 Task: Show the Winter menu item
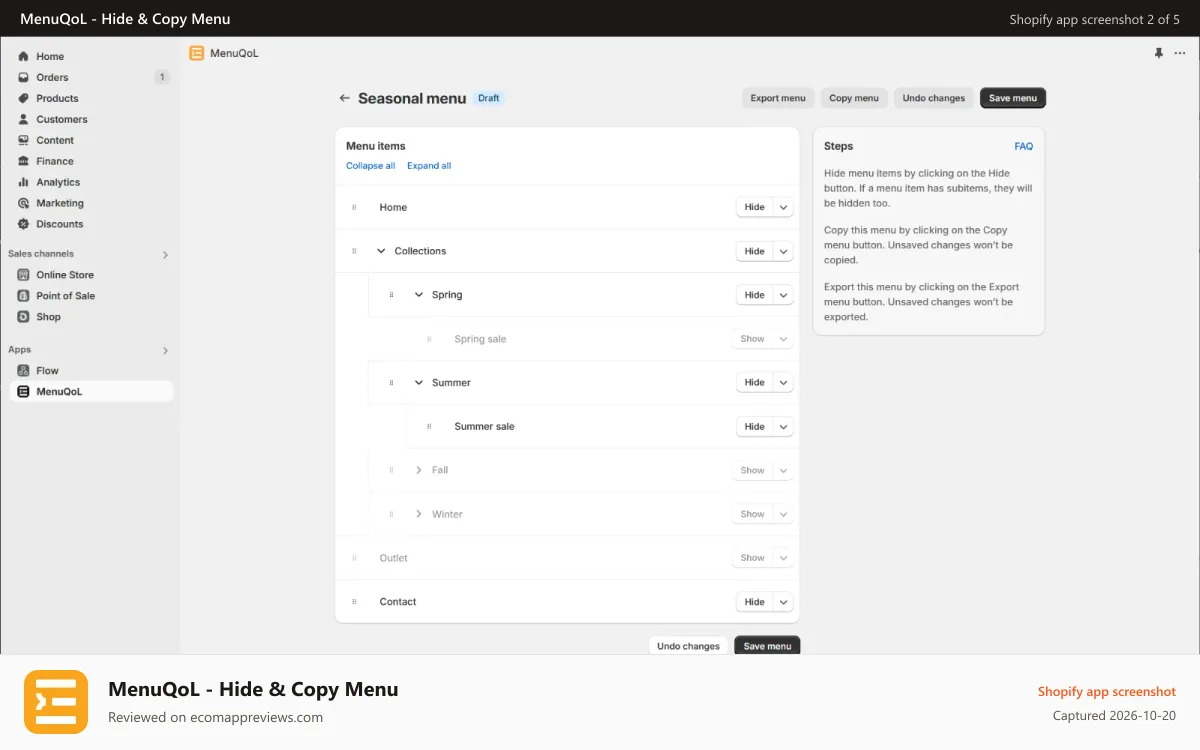(x=753, y=514)
